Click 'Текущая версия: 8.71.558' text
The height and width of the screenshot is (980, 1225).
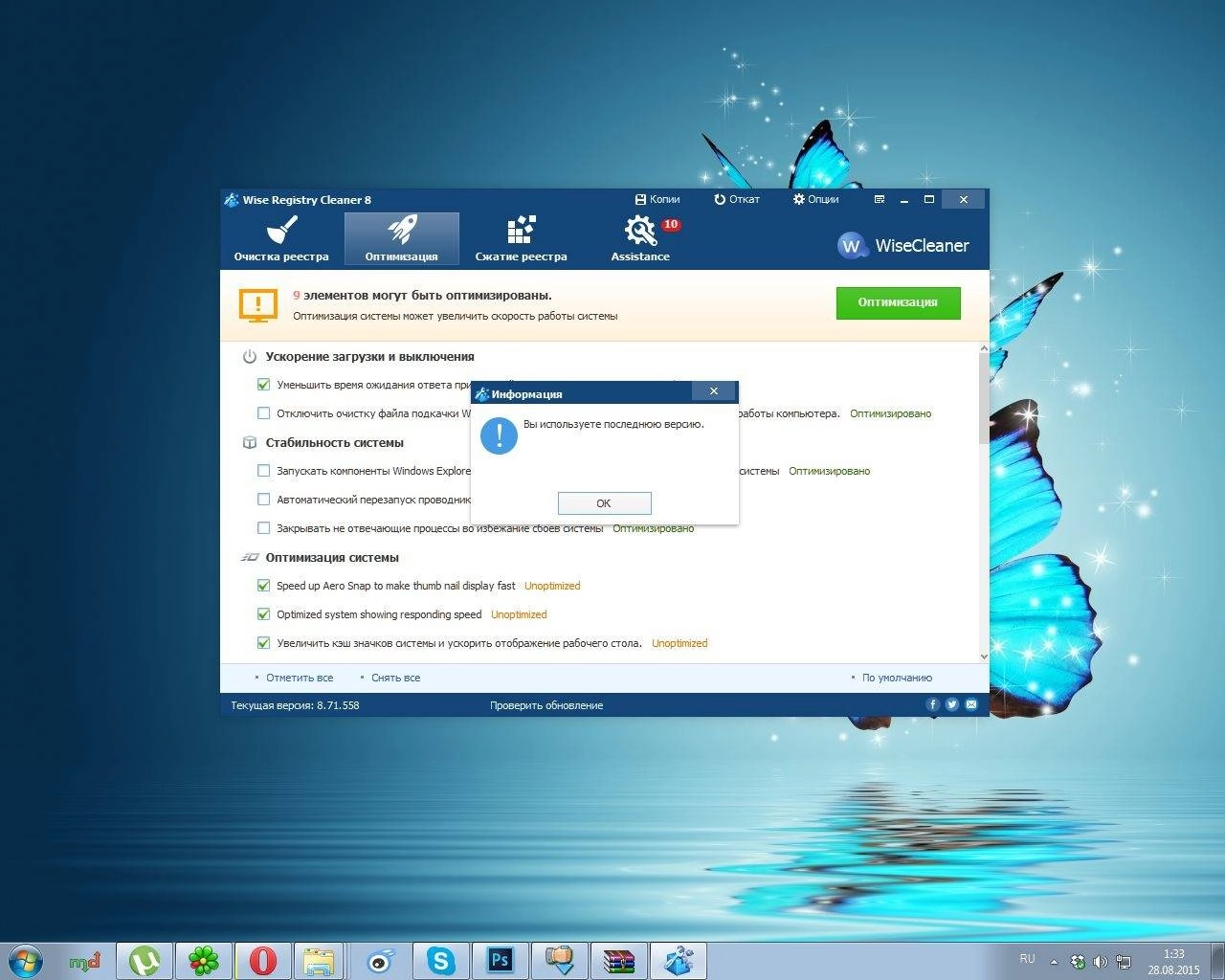(x=295, y=705)
